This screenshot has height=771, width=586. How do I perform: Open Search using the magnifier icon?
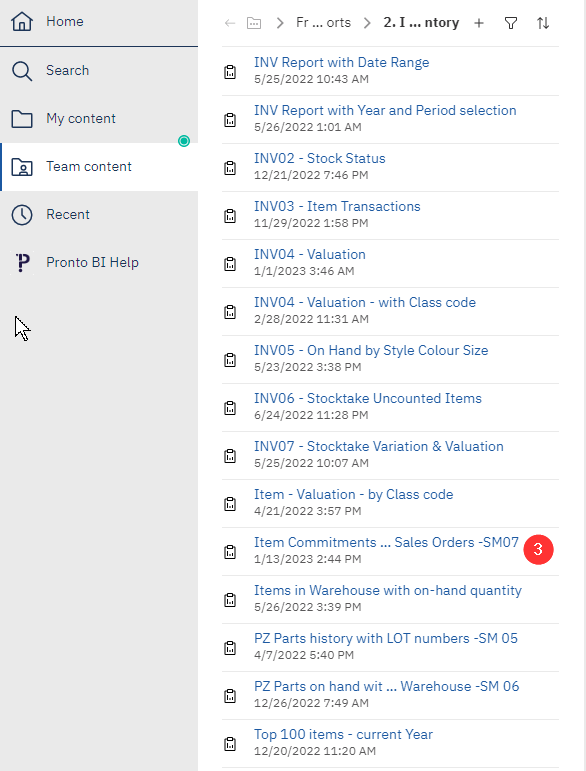[x=22, y=71]
